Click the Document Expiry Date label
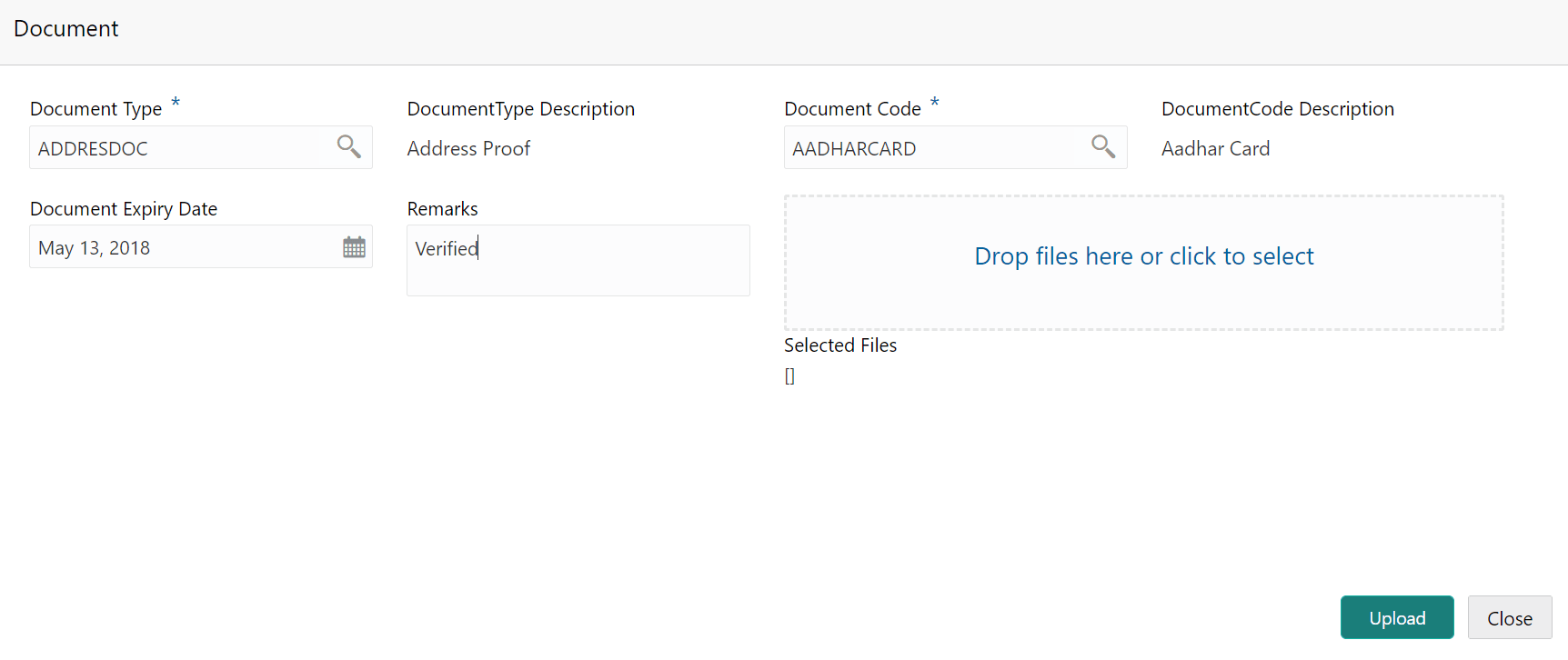Screen dimensions: 1568x660 coord(124,209)
